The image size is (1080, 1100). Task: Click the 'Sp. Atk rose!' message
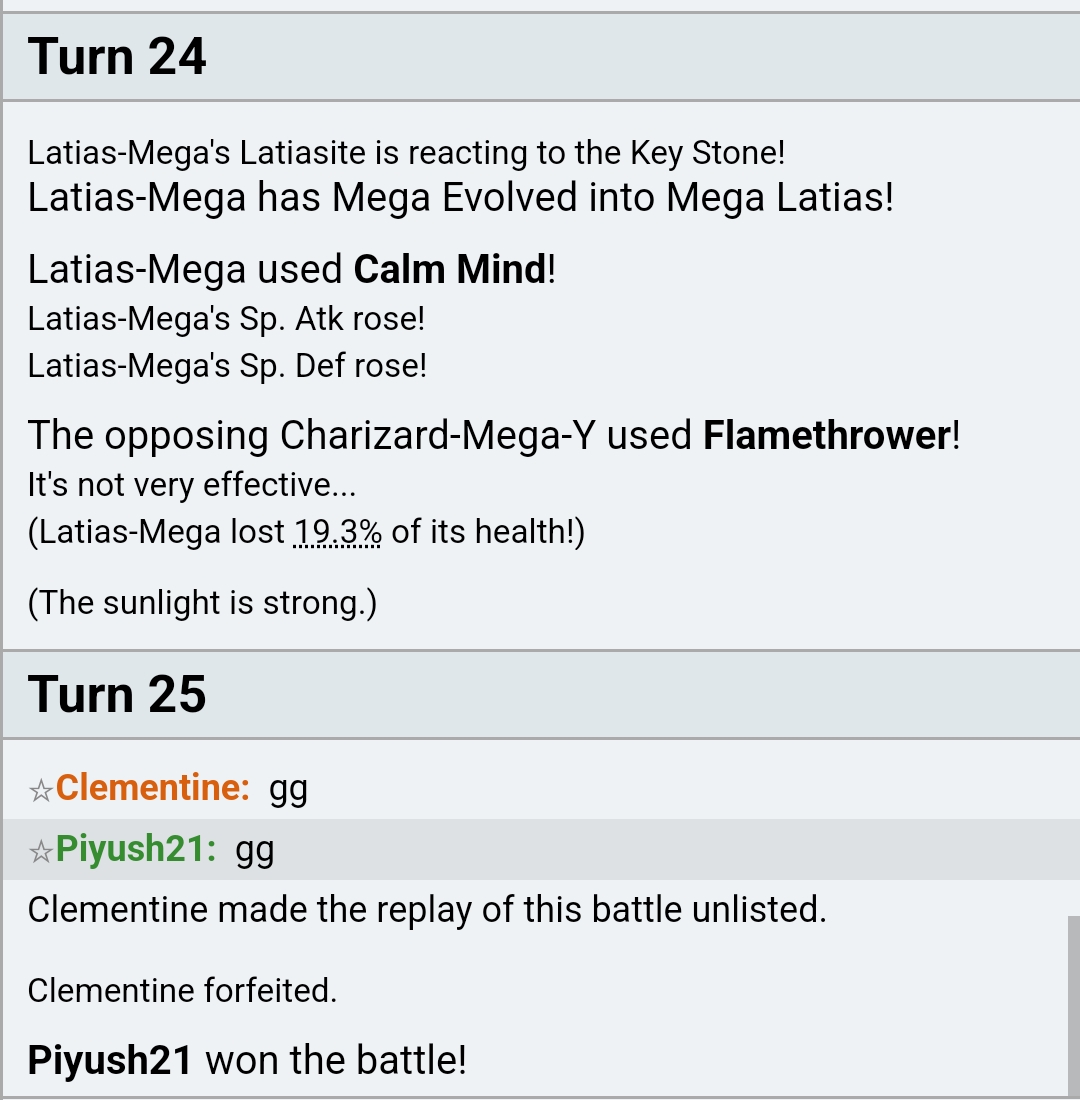(x=226, y=319)
